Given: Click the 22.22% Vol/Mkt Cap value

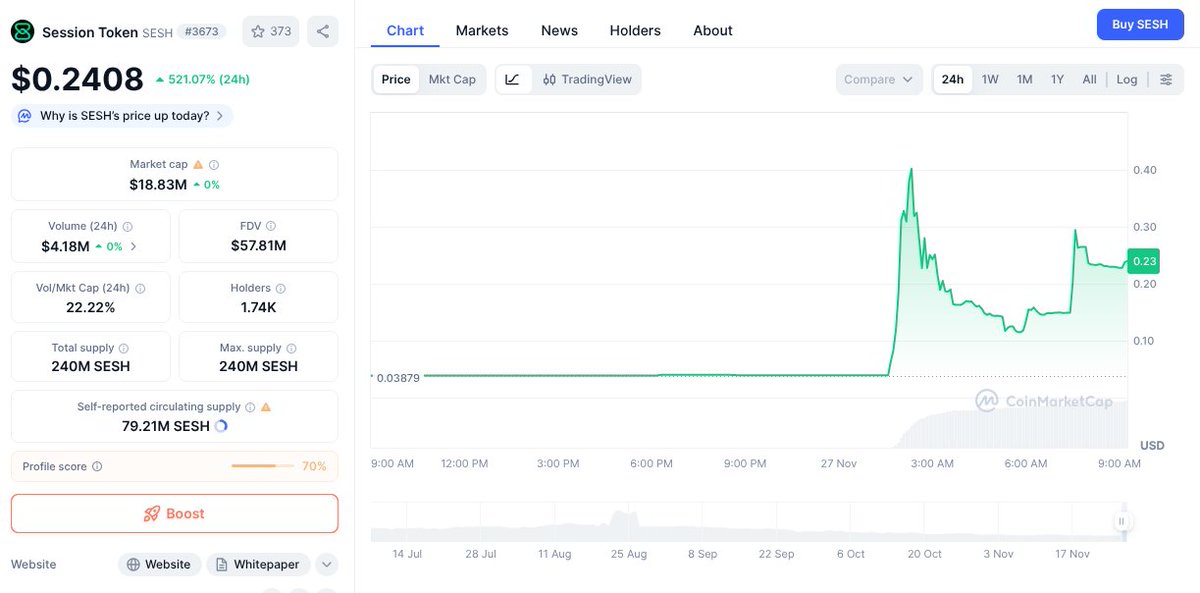Looking at the screenshot, I should (91, 307).
